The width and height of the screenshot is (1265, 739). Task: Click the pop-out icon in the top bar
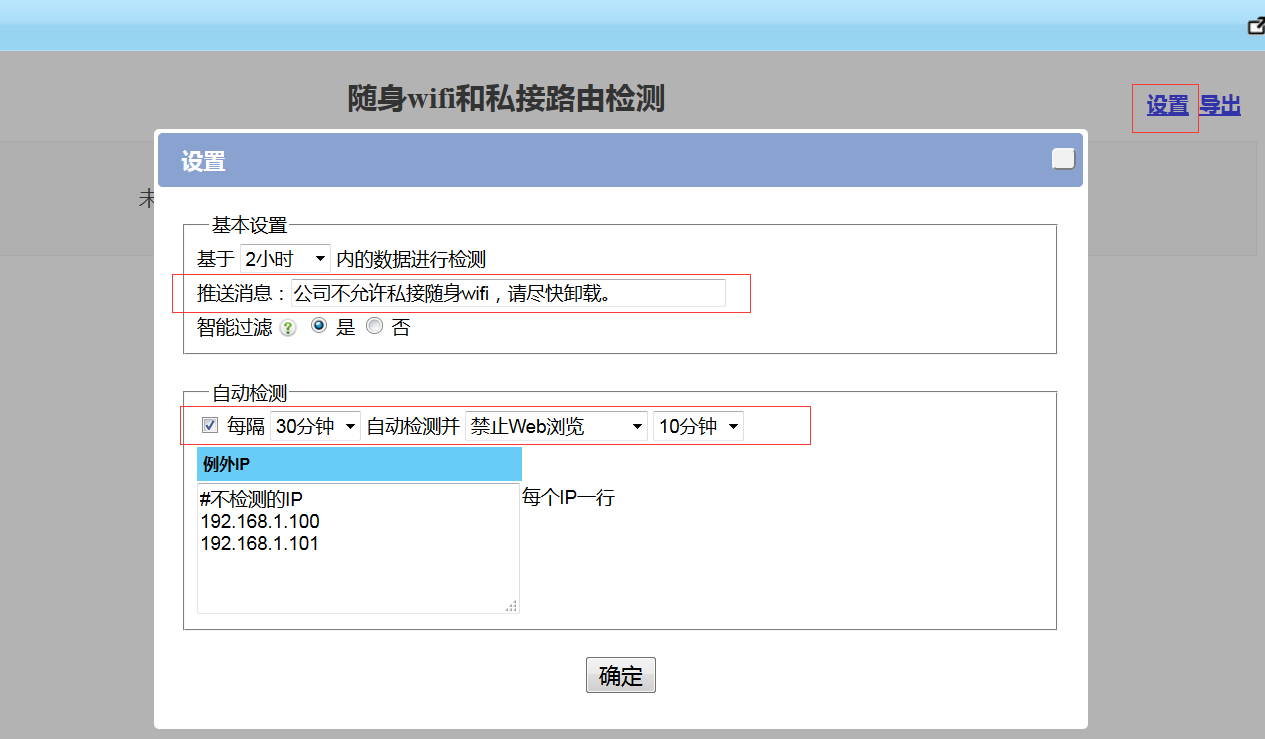1256,26
